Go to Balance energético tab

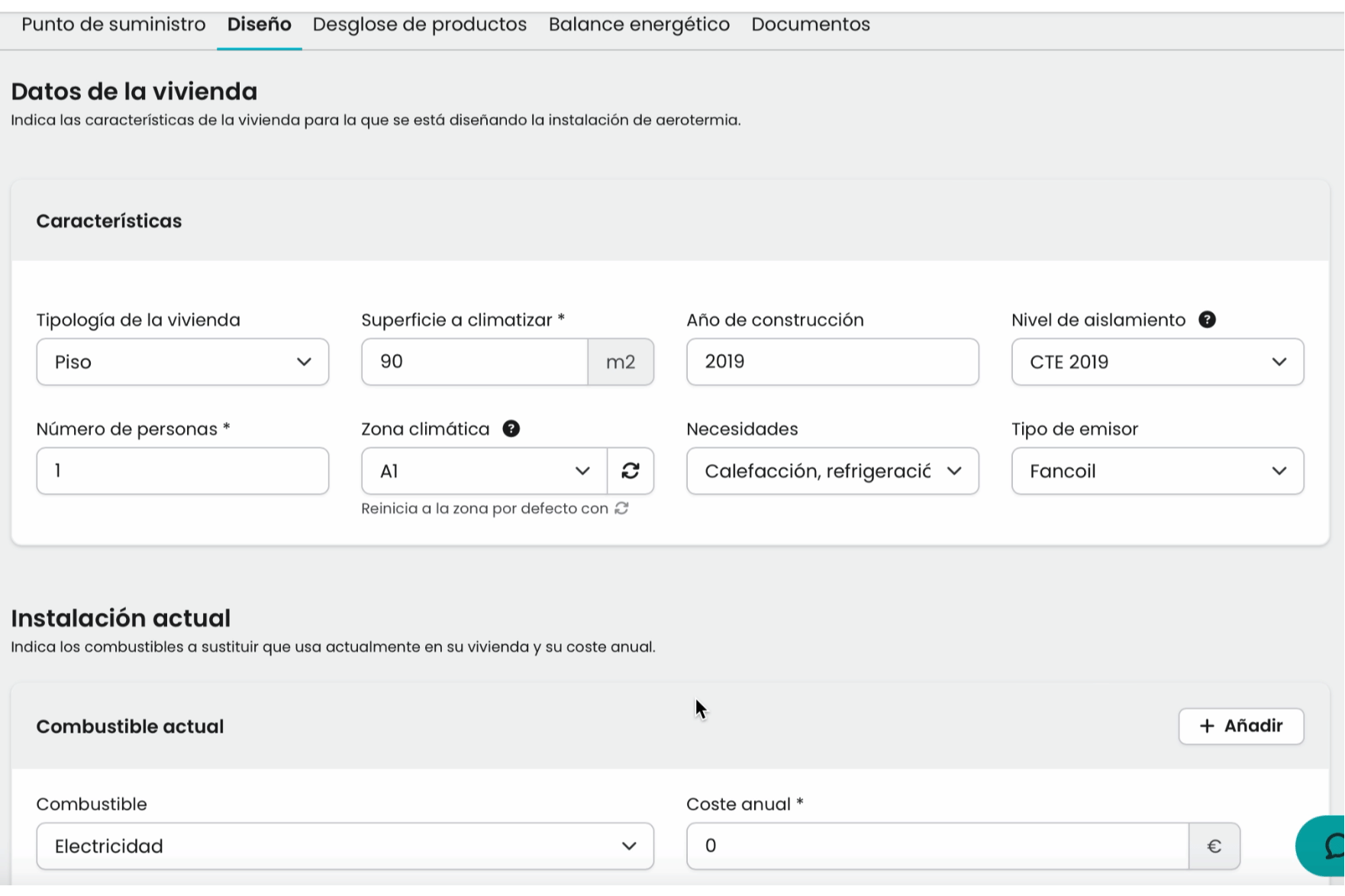tap(639, 24)
